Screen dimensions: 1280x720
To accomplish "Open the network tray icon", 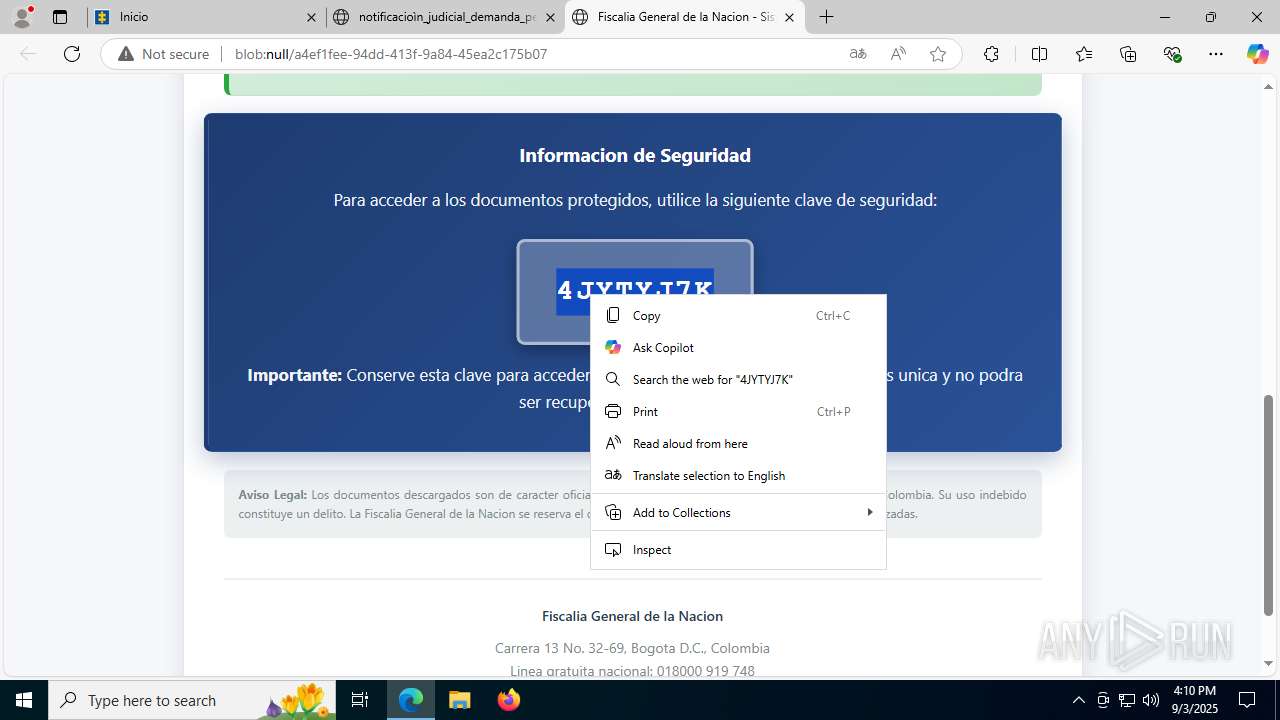I will [1127, 700].
